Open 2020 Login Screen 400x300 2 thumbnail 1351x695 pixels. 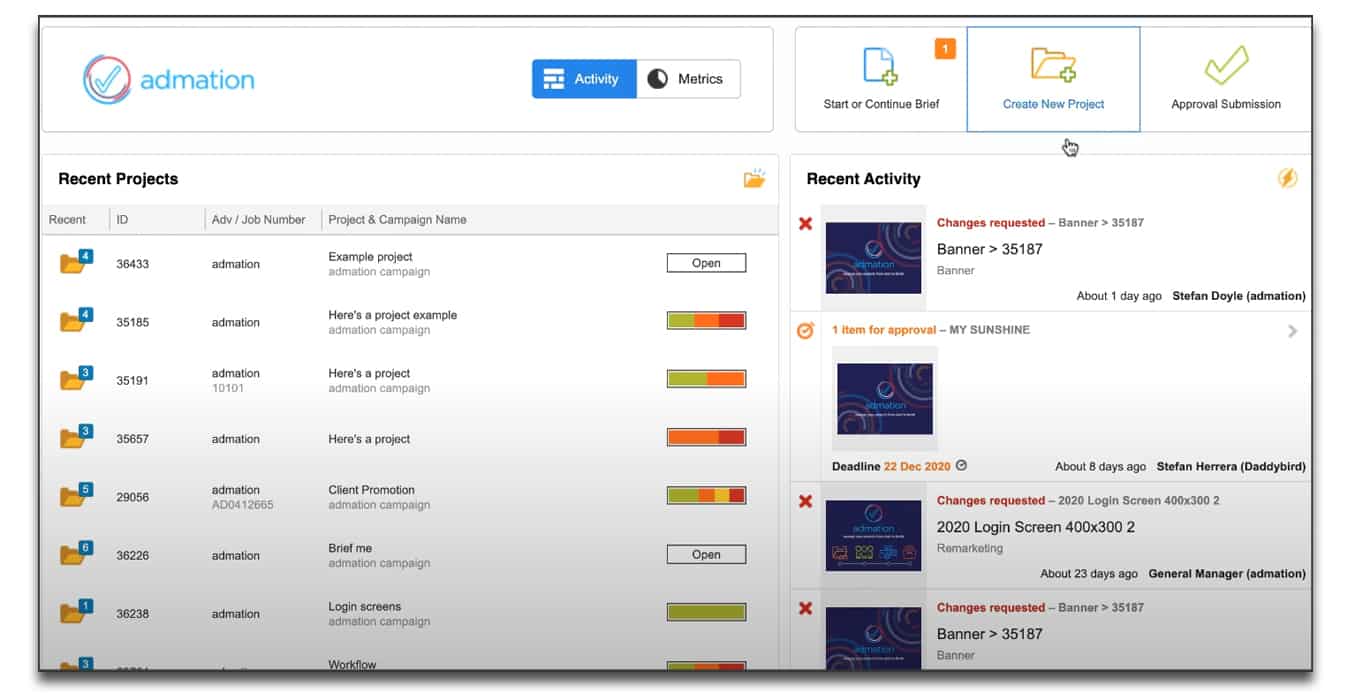click(x=873, y=535)
